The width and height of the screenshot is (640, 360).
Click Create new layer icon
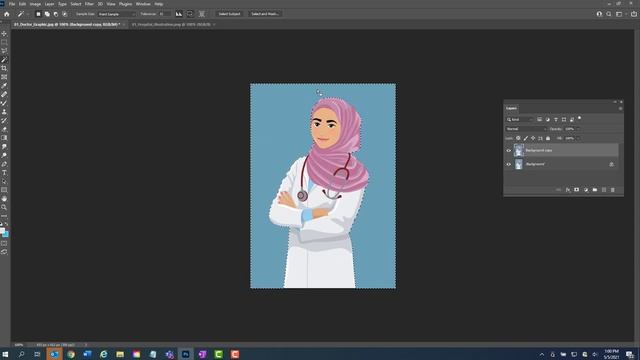(x=604, y=190)
